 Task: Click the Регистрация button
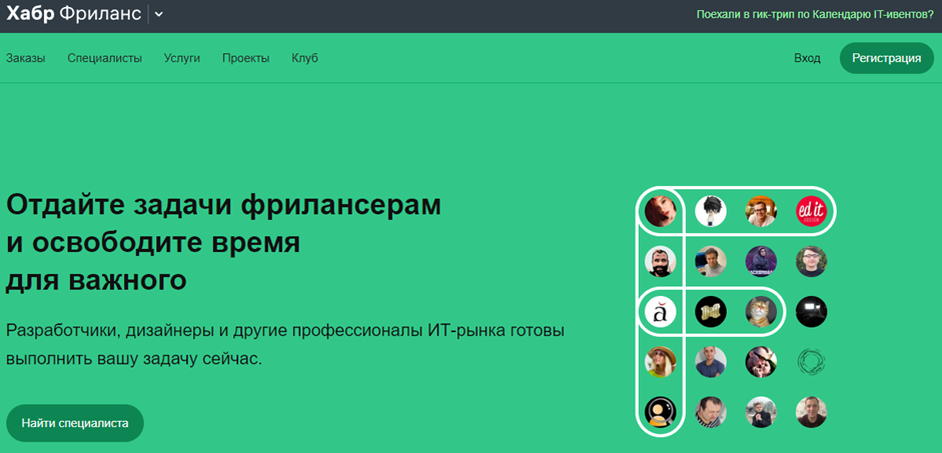[887, 58]
